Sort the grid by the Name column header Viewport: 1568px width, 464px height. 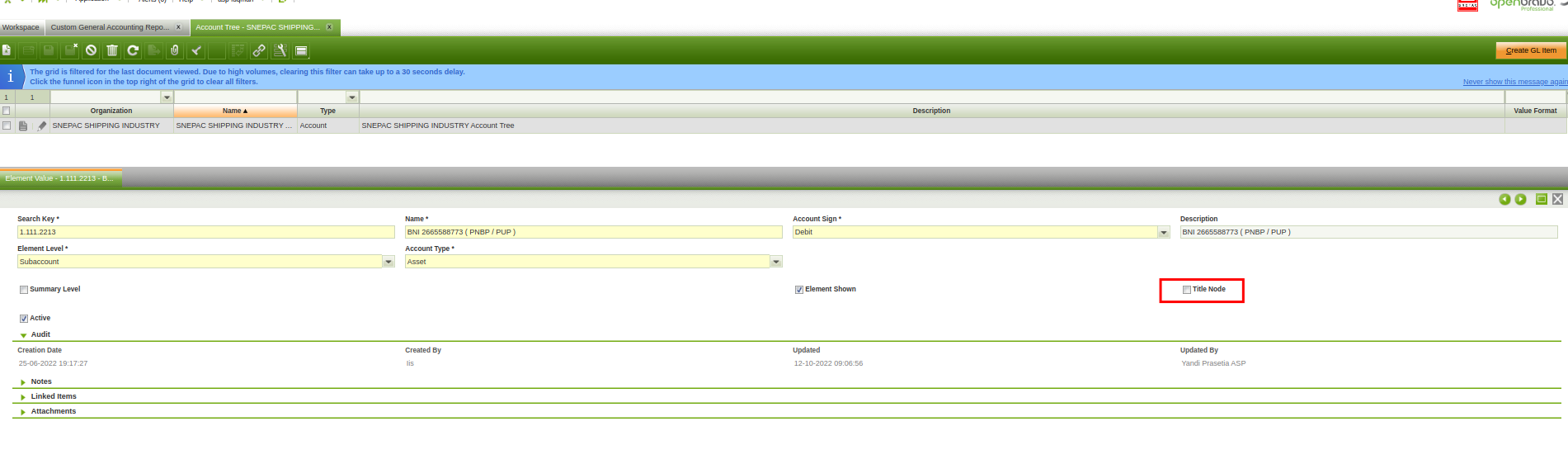235,111
